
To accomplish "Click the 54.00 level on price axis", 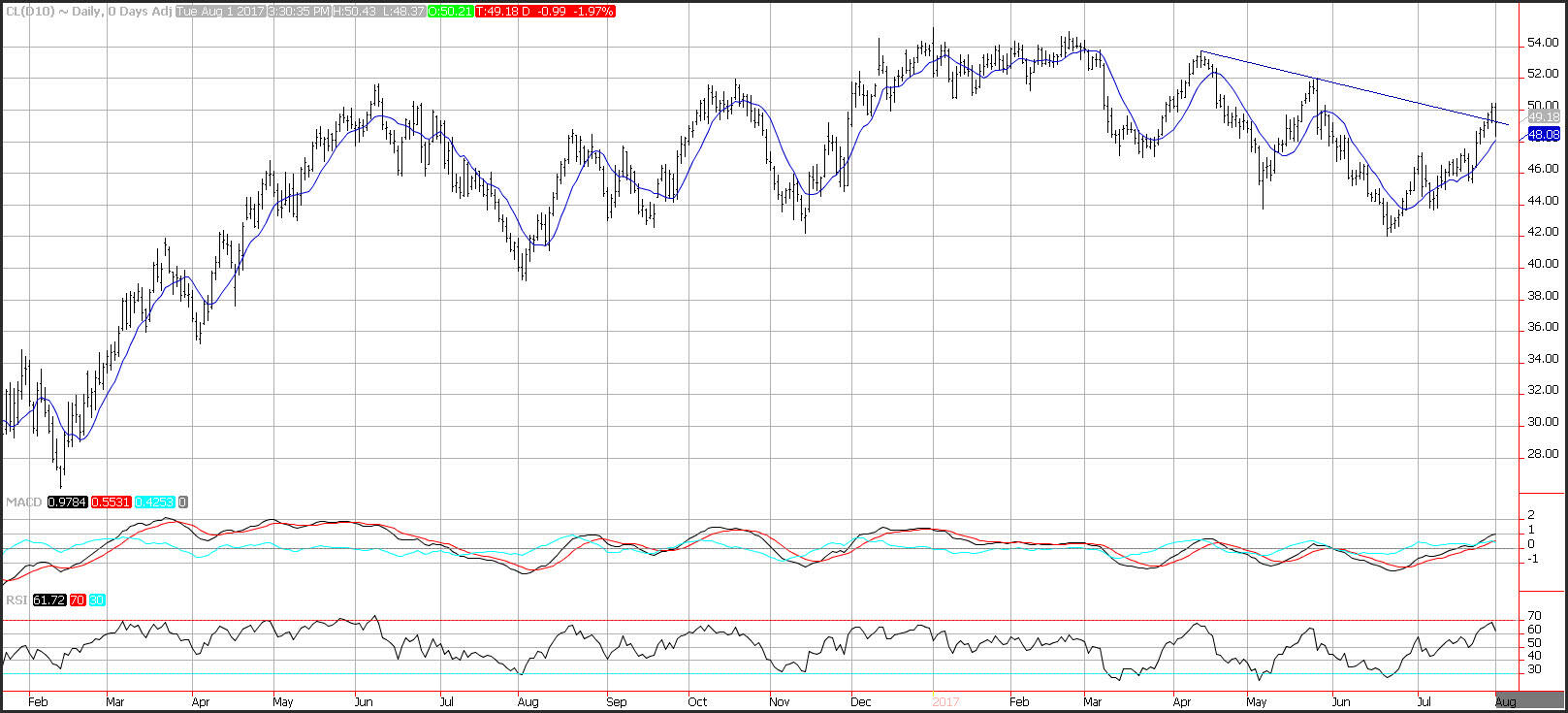I will tap(1543, 43).
